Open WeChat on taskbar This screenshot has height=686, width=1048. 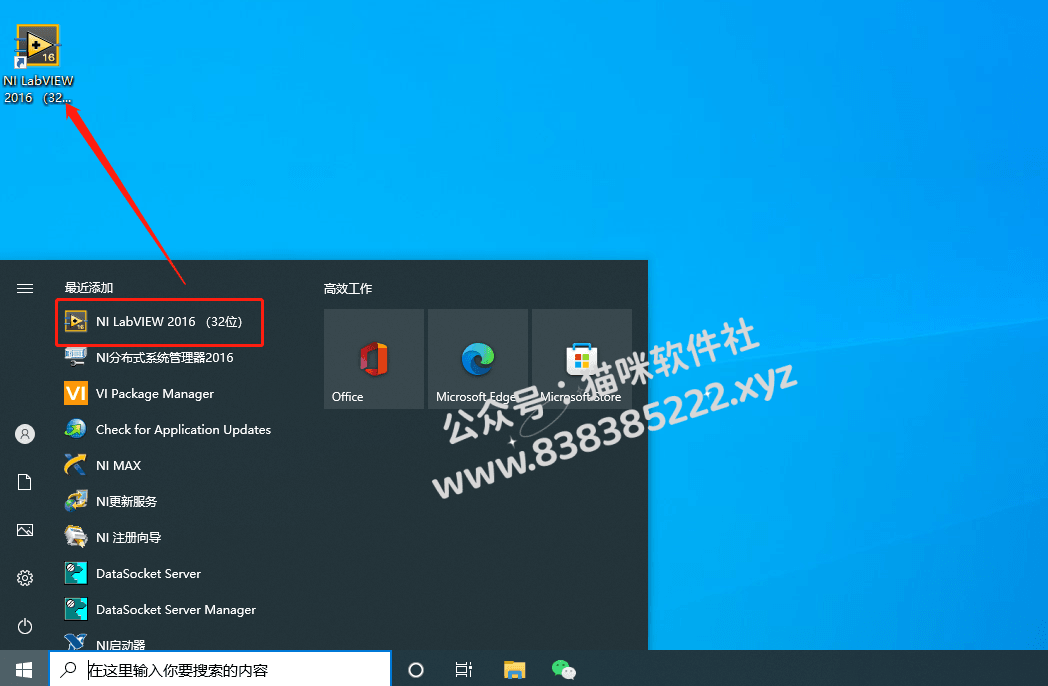(x=563, y=669)
